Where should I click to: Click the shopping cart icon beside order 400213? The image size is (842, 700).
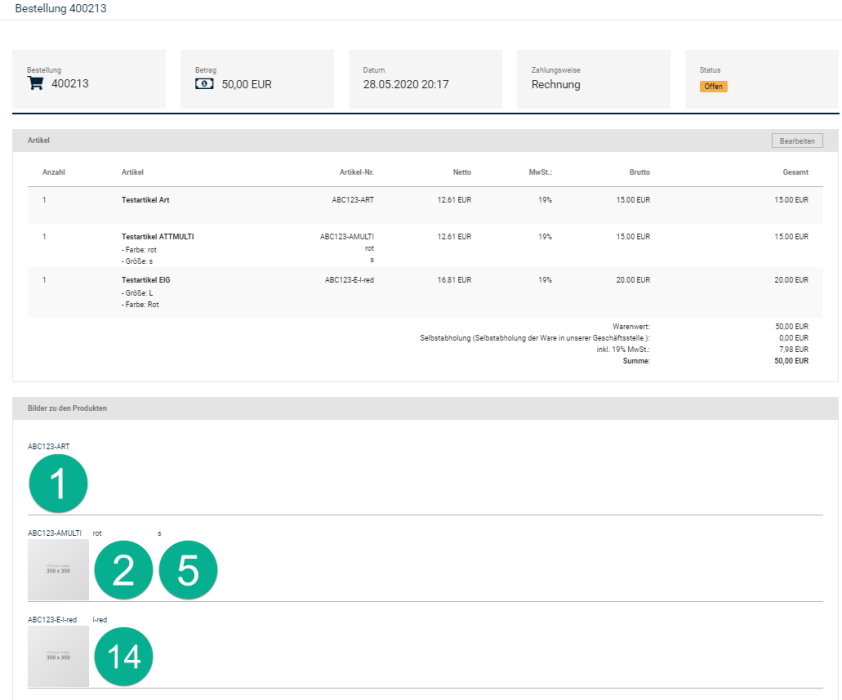36,84
